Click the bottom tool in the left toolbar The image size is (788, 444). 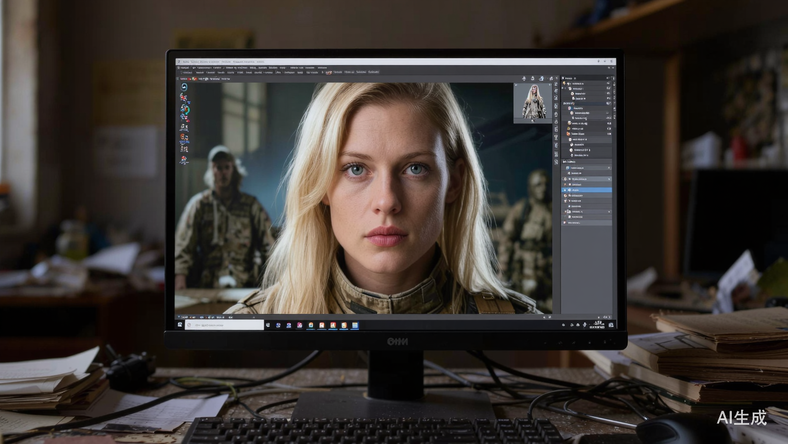coord(184,158)
